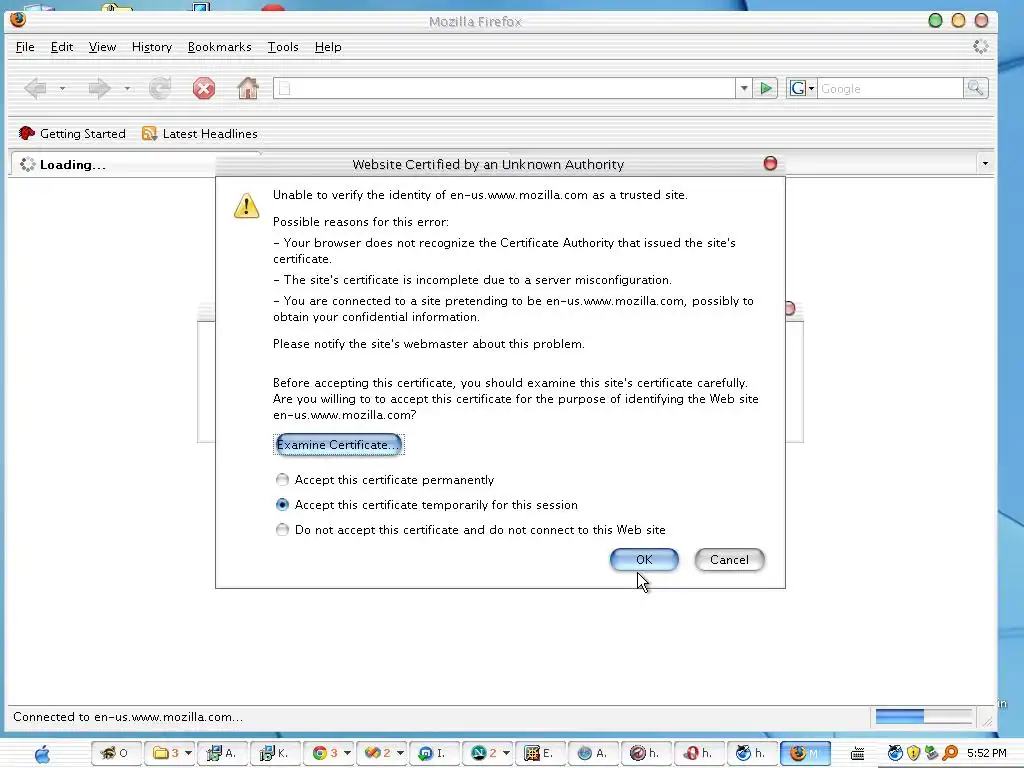Click the Reload page icon

pos(160,88)
